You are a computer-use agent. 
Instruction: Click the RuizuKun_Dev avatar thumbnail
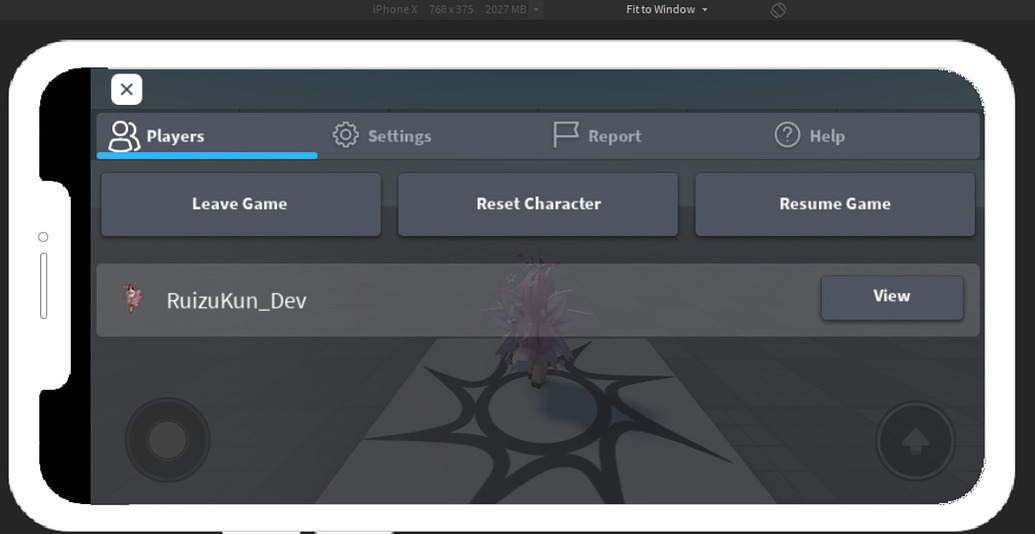coord(132,298)
